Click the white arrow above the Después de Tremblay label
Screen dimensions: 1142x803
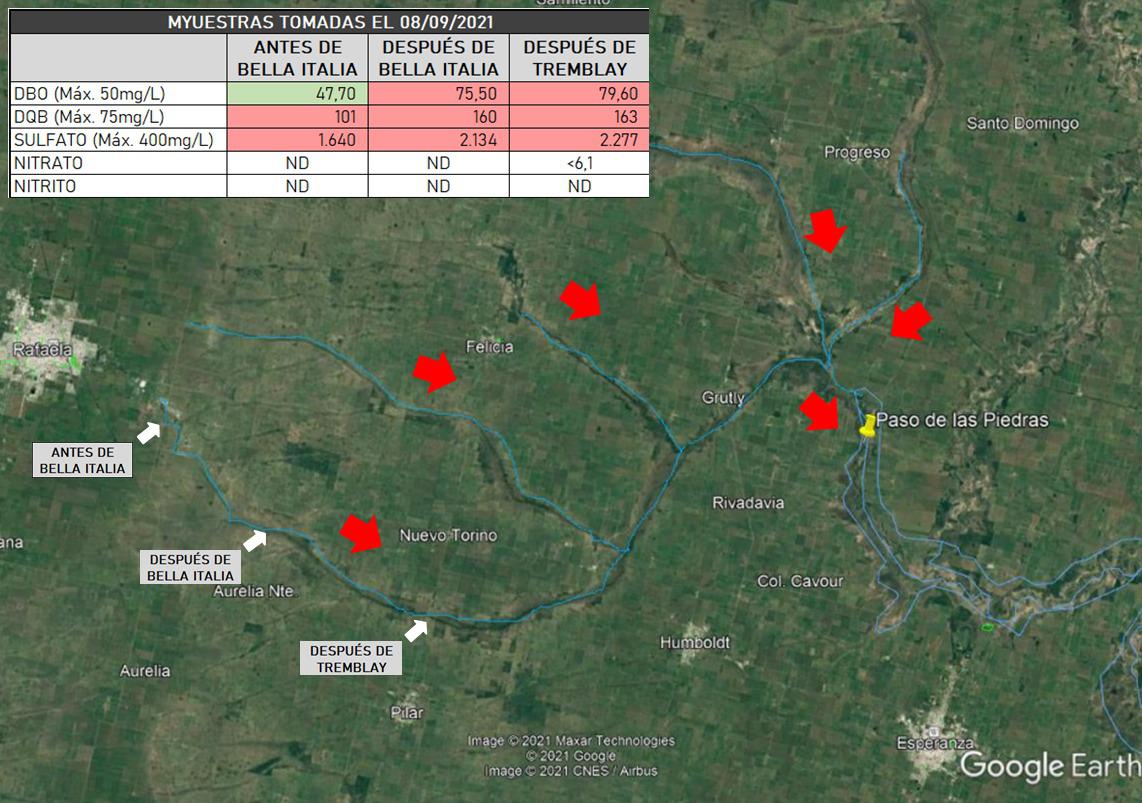tap(416, 629)
